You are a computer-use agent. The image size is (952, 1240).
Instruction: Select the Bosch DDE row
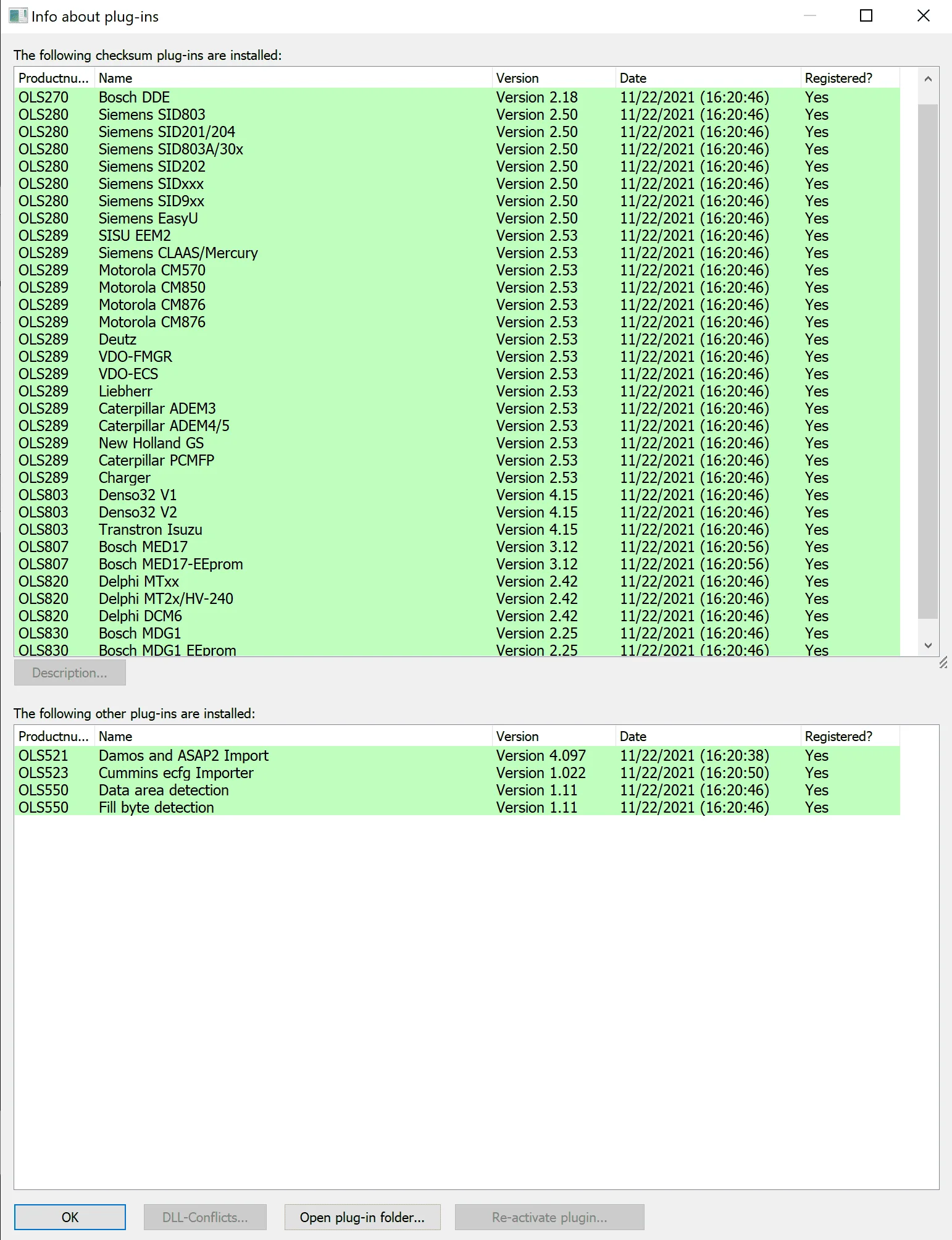tap(457, 97)
